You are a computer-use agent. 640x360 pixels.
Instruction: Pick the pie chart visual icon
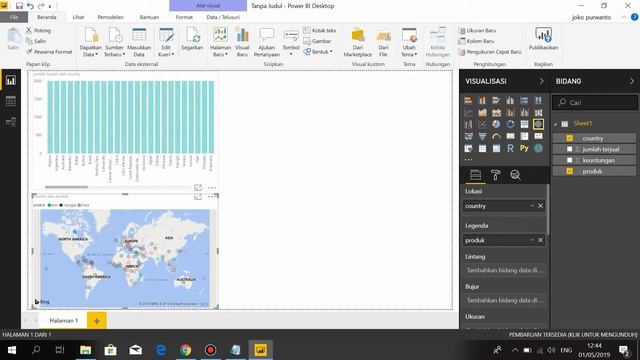click(x=496, y=124)
